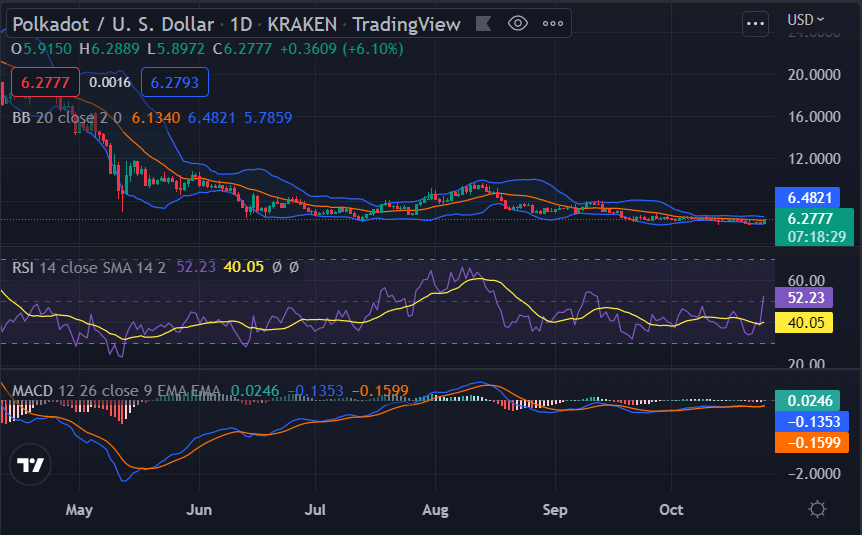This screenshot has width=862, height=535.
Task: Click the blue buy price 6.2793 button
Action: [175, 82]
